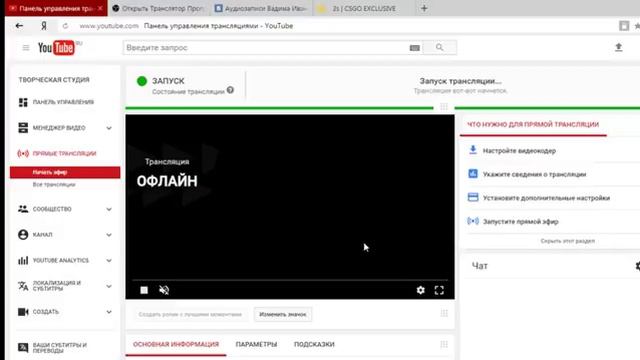Open the on-screen keyboard in search box
The image size is (640, 360).
click(414, 48)
